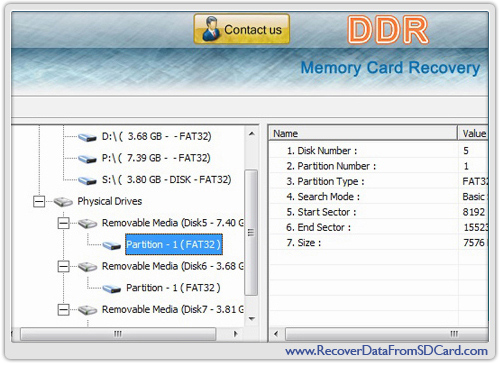
Task: Click the Name column header
Action: tap(363, 133)
